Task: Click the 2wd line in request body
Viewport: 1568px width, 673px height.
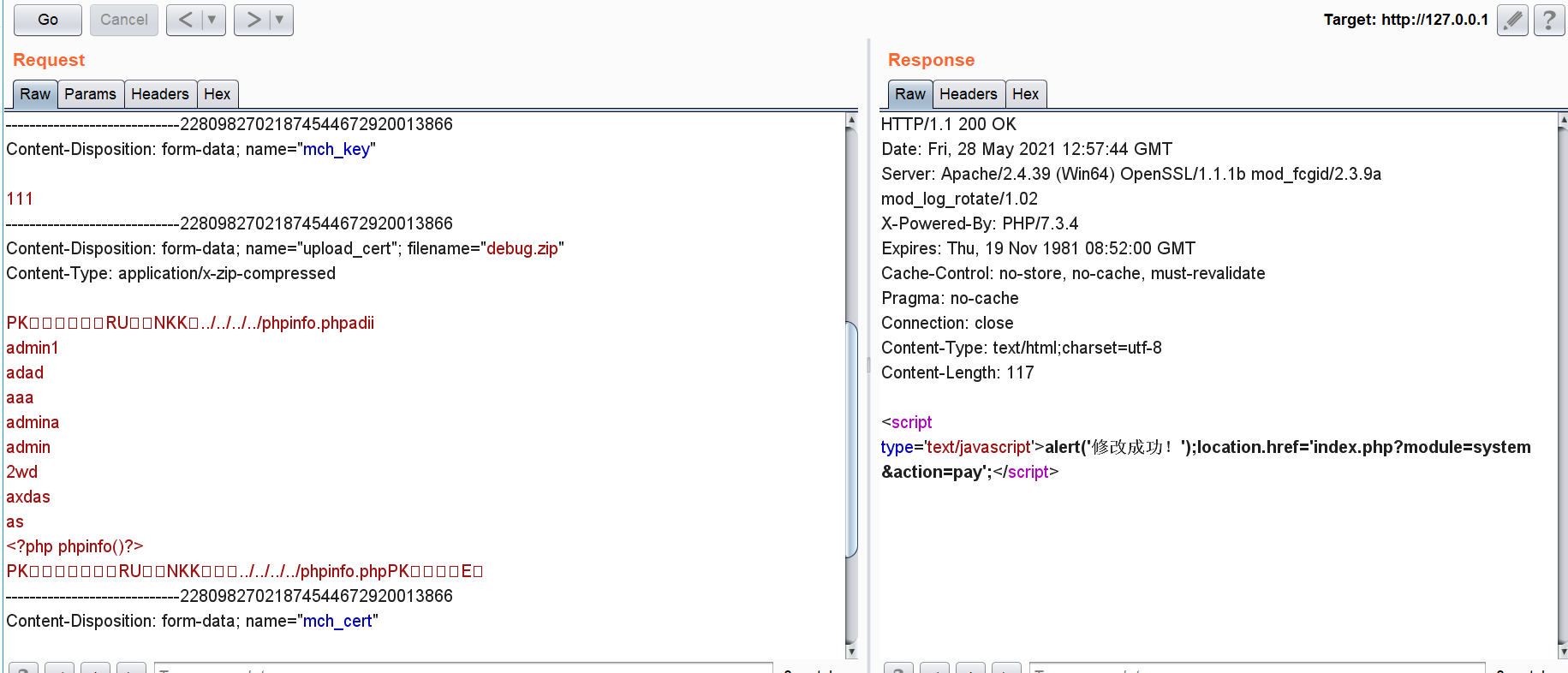Action: click(x=22, y=472)
